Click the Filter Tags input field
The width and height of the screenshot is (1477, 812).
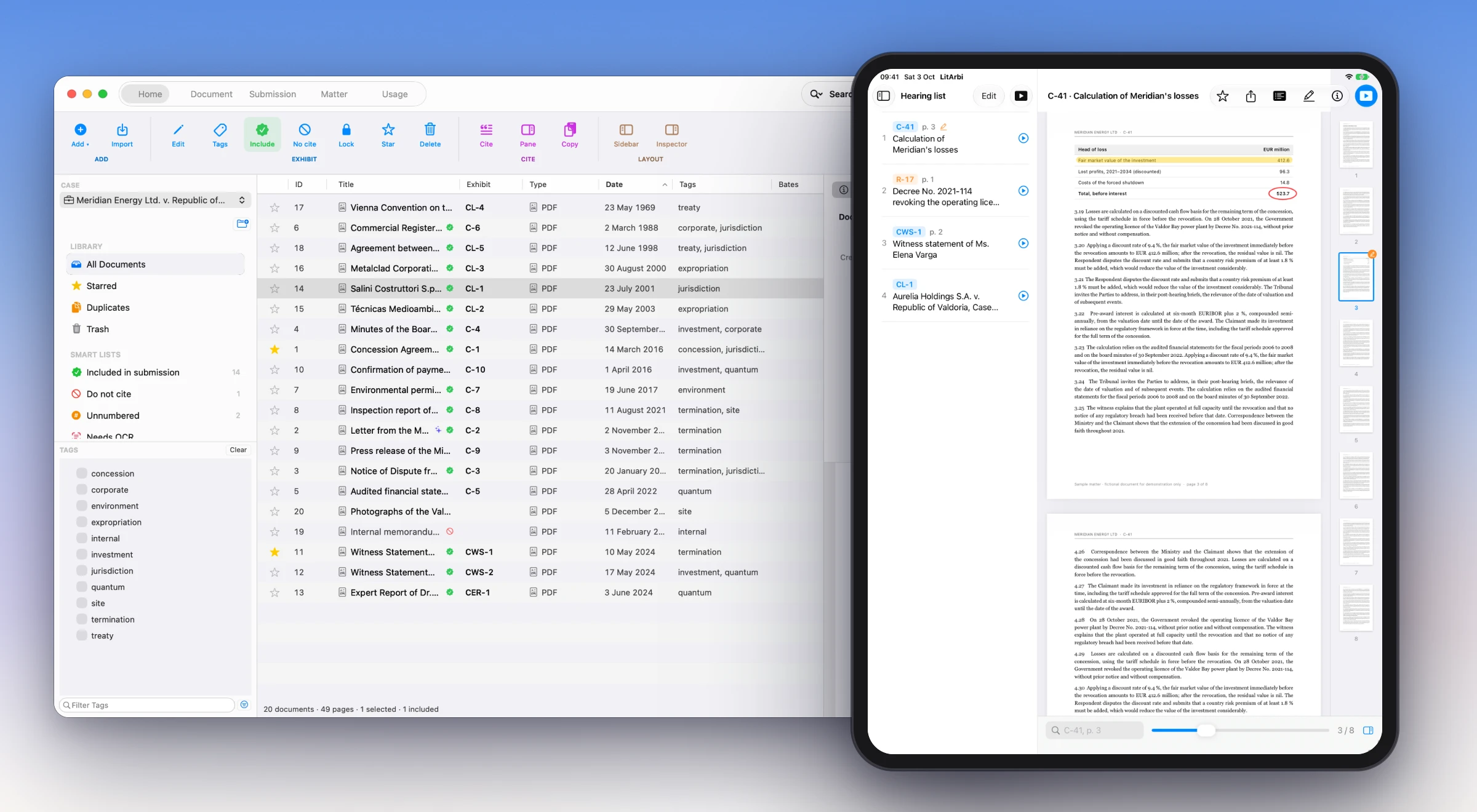pos(147,705)
